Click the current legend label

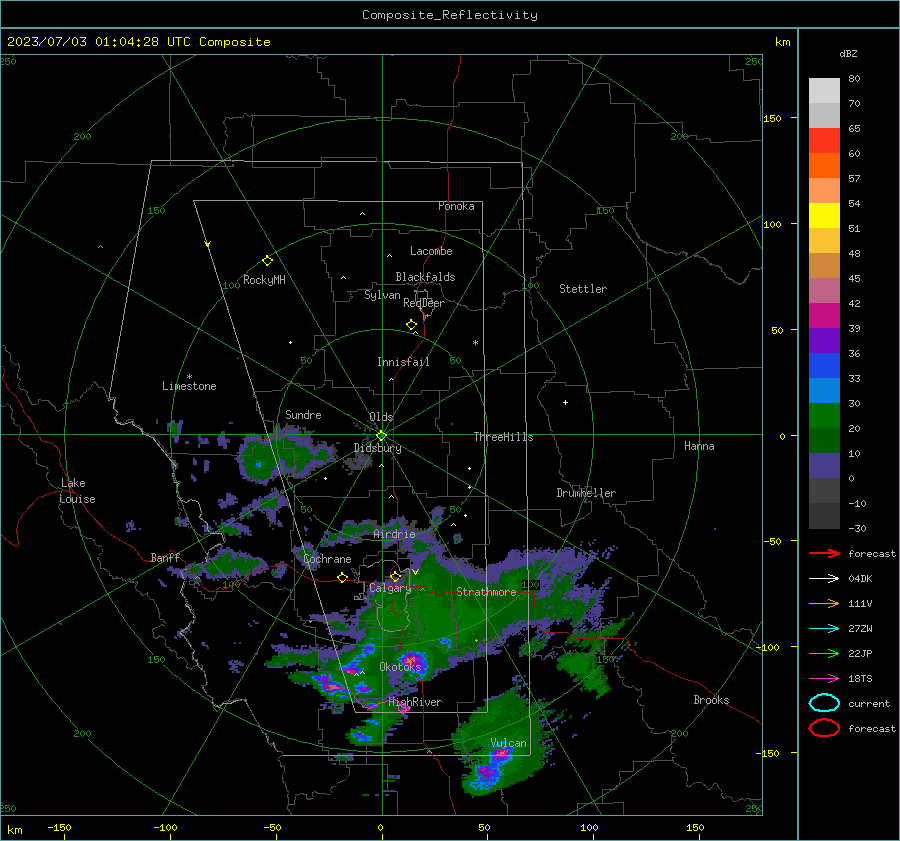(869, 704)
